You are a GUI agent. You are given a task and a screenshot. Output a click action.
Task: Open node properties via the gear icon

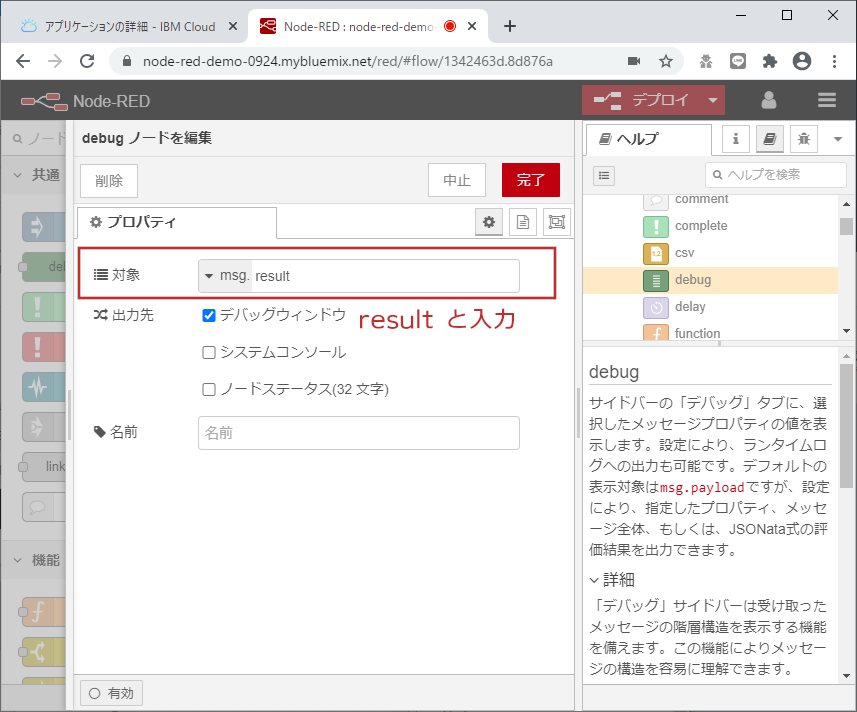[488, 222]
